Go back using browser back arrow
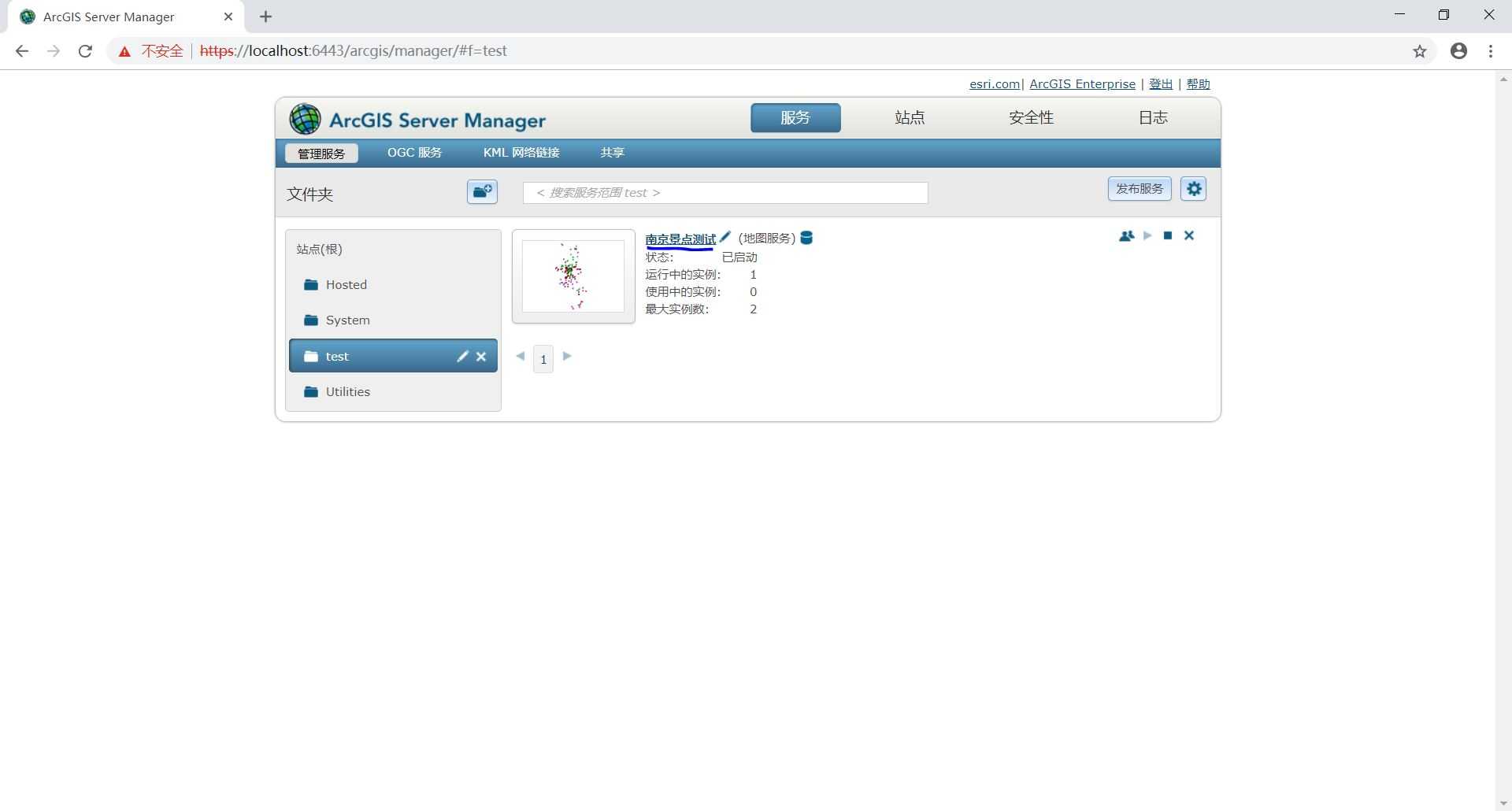Image resolution: width=1512 pixels, height=811 pixels. point(22,51)
